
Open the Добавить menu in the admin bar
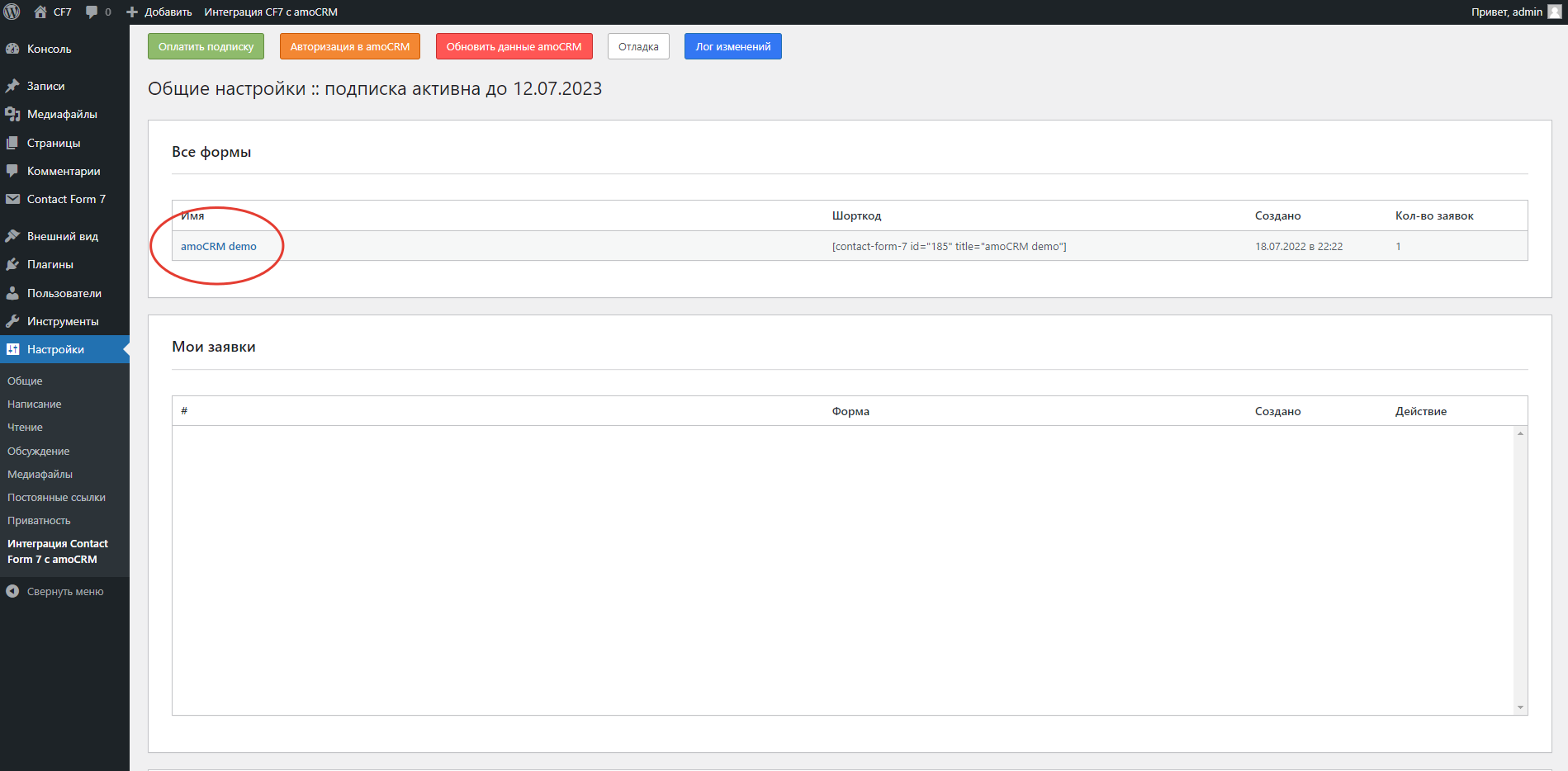(x=157, y=12)
